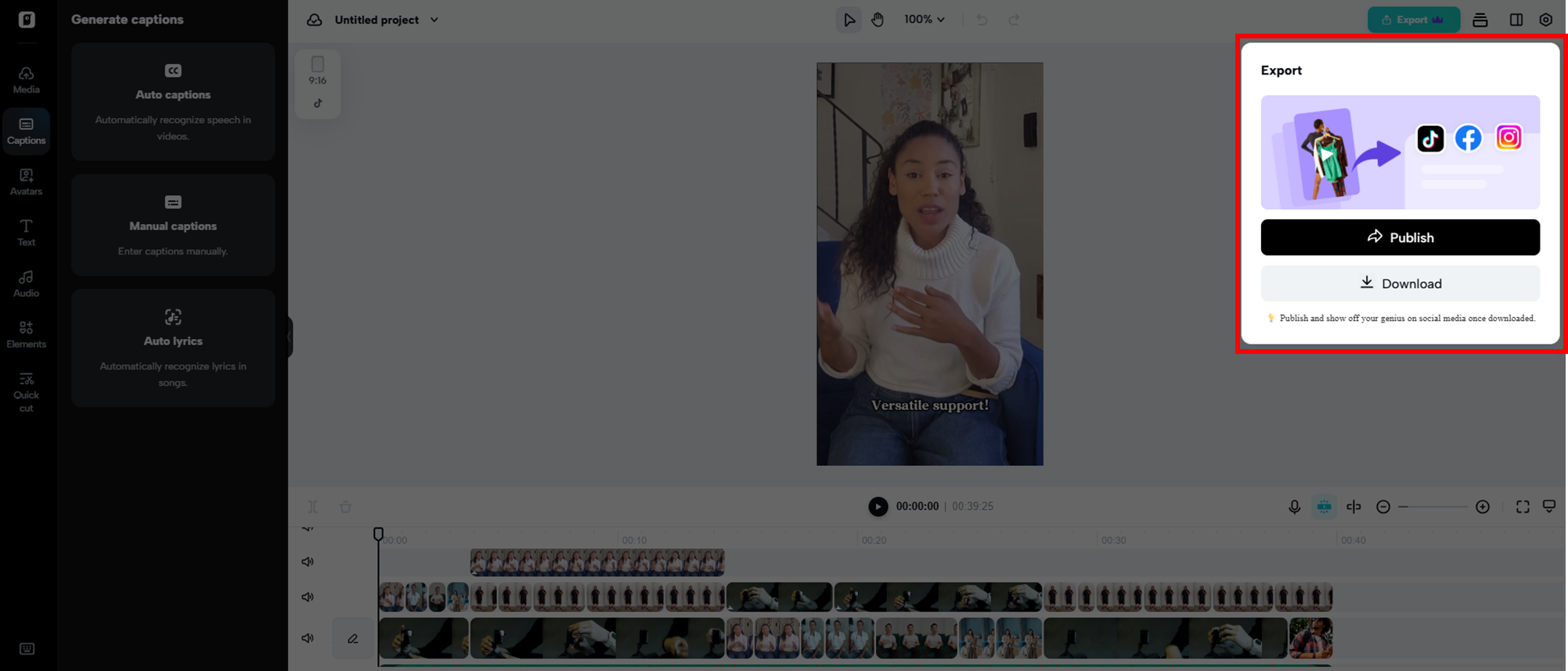Collapse the left captions panel
This screenshot has height=671, width=1568.
pyautogui.click(x=289, y=337)
